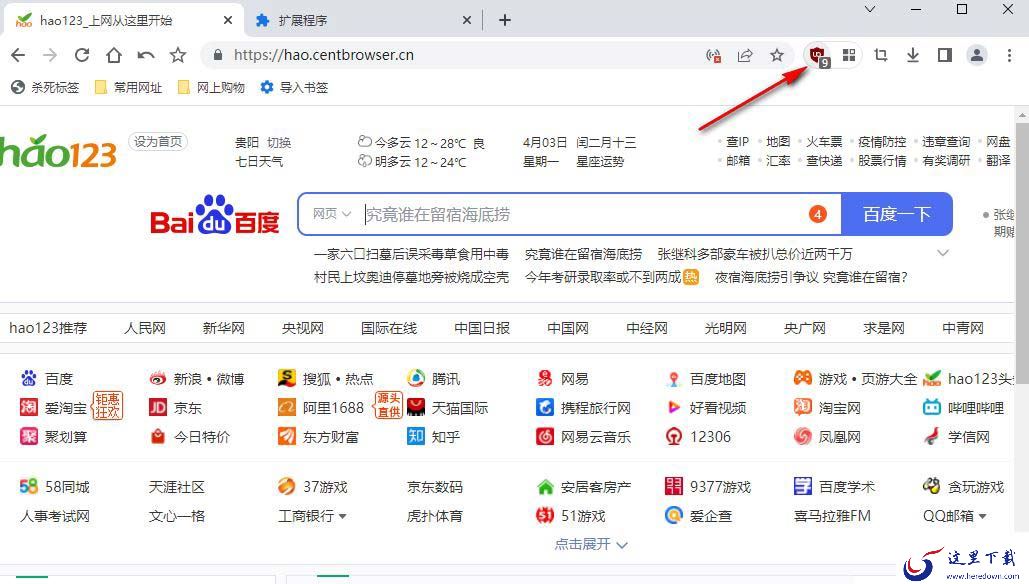1029x584 pixels.
Task: Open tab search chevron in title bar
Action: [870, 9]
